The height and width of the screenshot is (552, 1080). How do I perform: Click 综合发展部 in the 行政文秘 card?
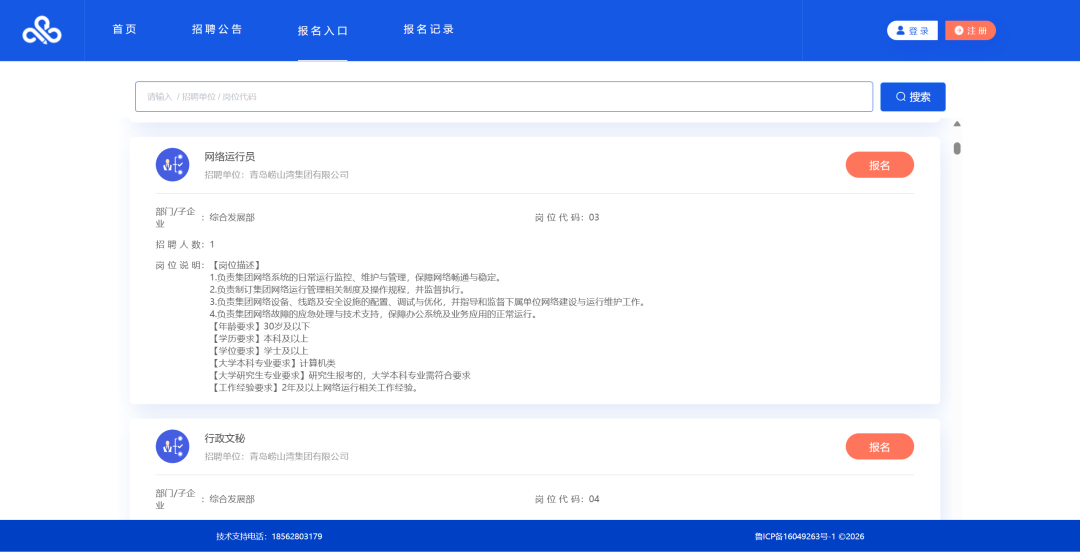point(232,499)
